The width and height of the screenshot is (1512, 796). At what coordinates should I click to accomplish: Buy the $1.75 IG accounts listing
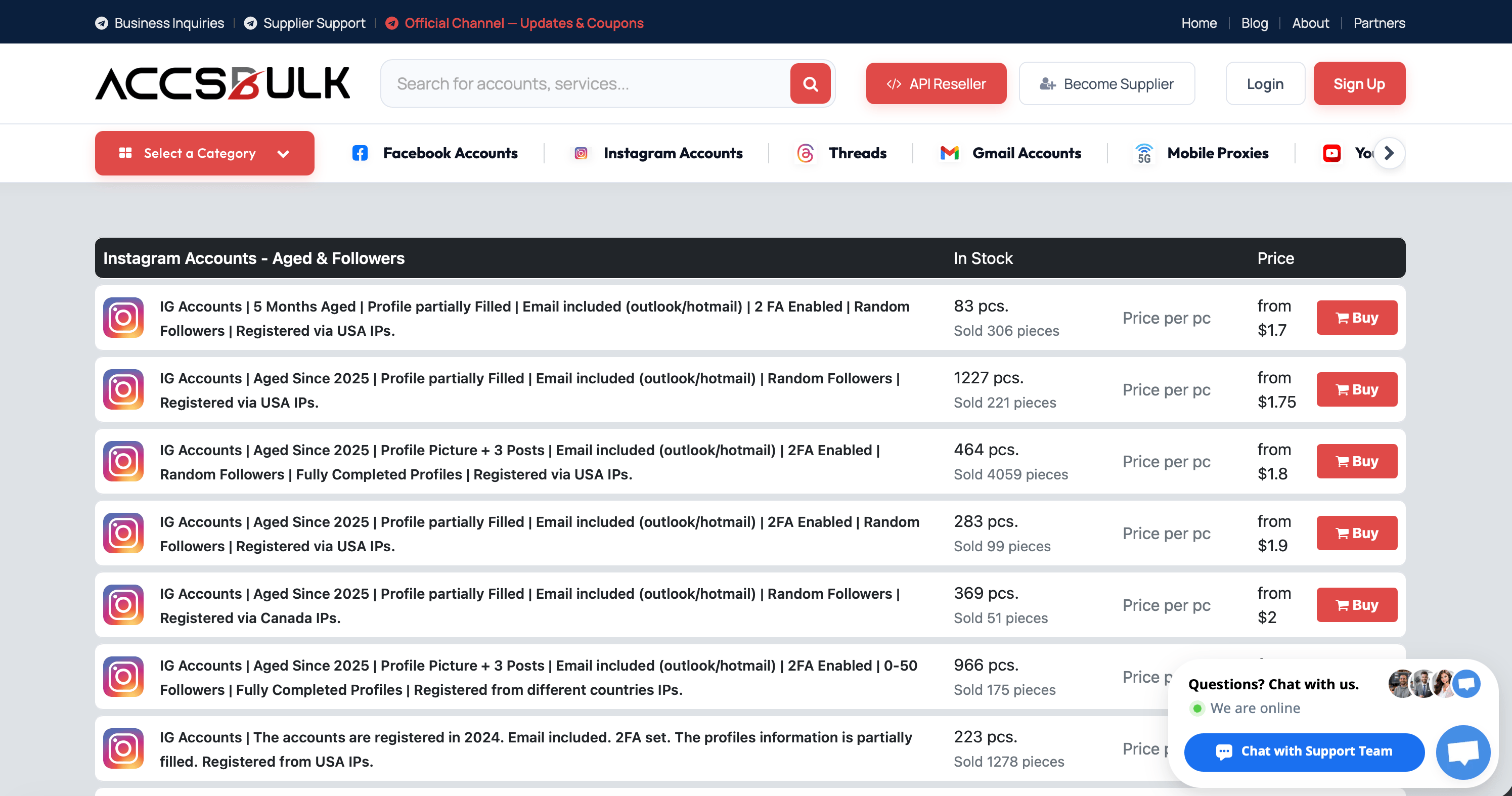[x=1356, y=389]
